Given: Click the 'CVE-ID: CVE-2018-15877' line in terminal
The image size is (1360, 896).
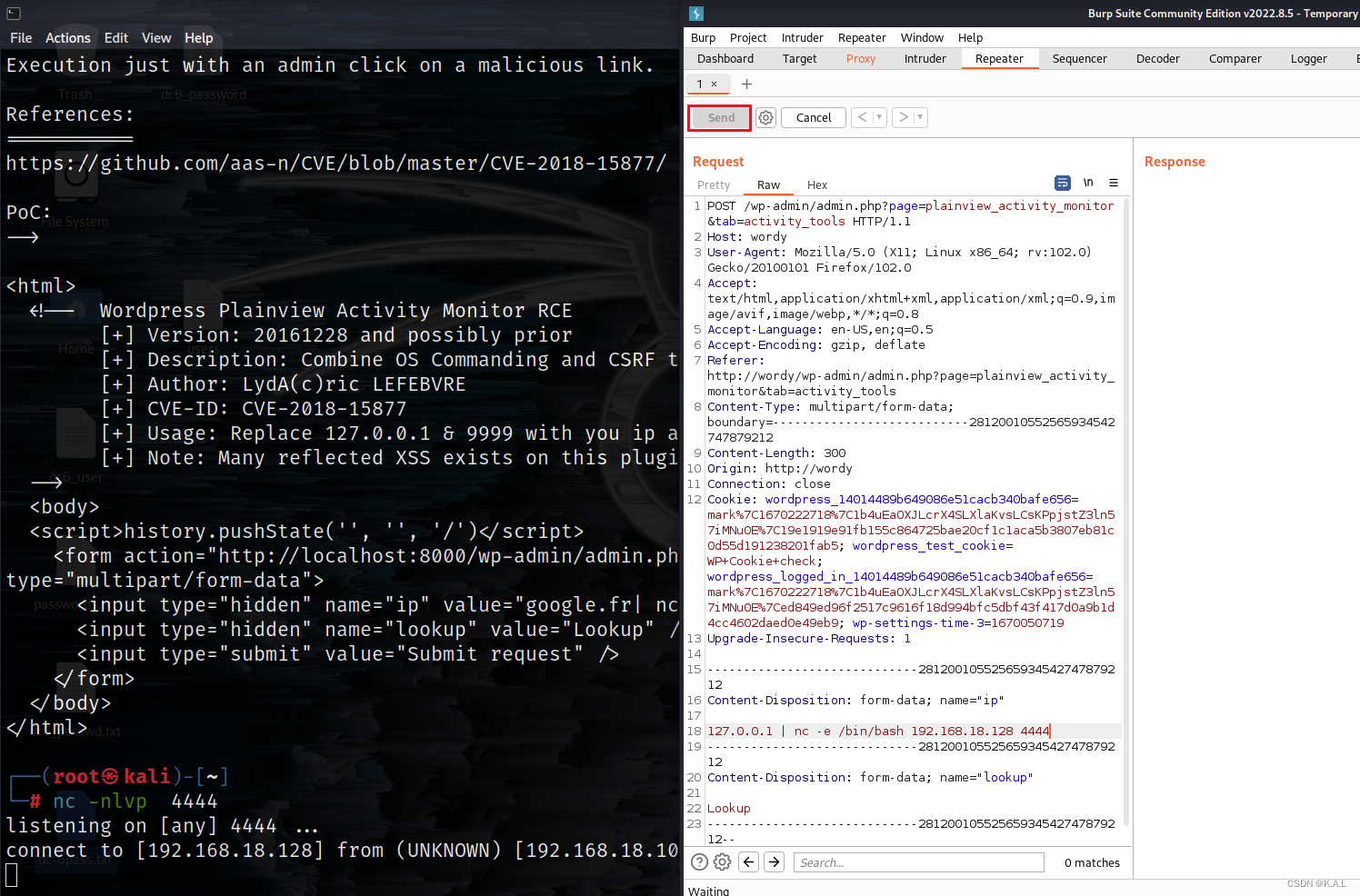Looking at the screenshot, I should pyautogui.click(x=254, y=409).
